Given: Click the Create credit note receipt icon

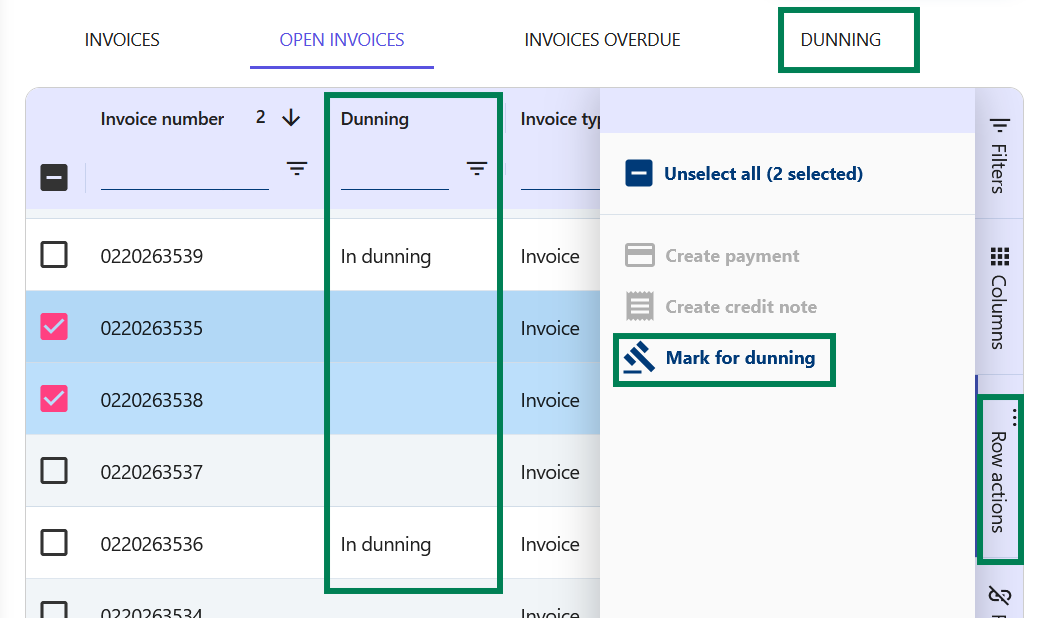Looking at the screenshot, I should click(639, 307).
